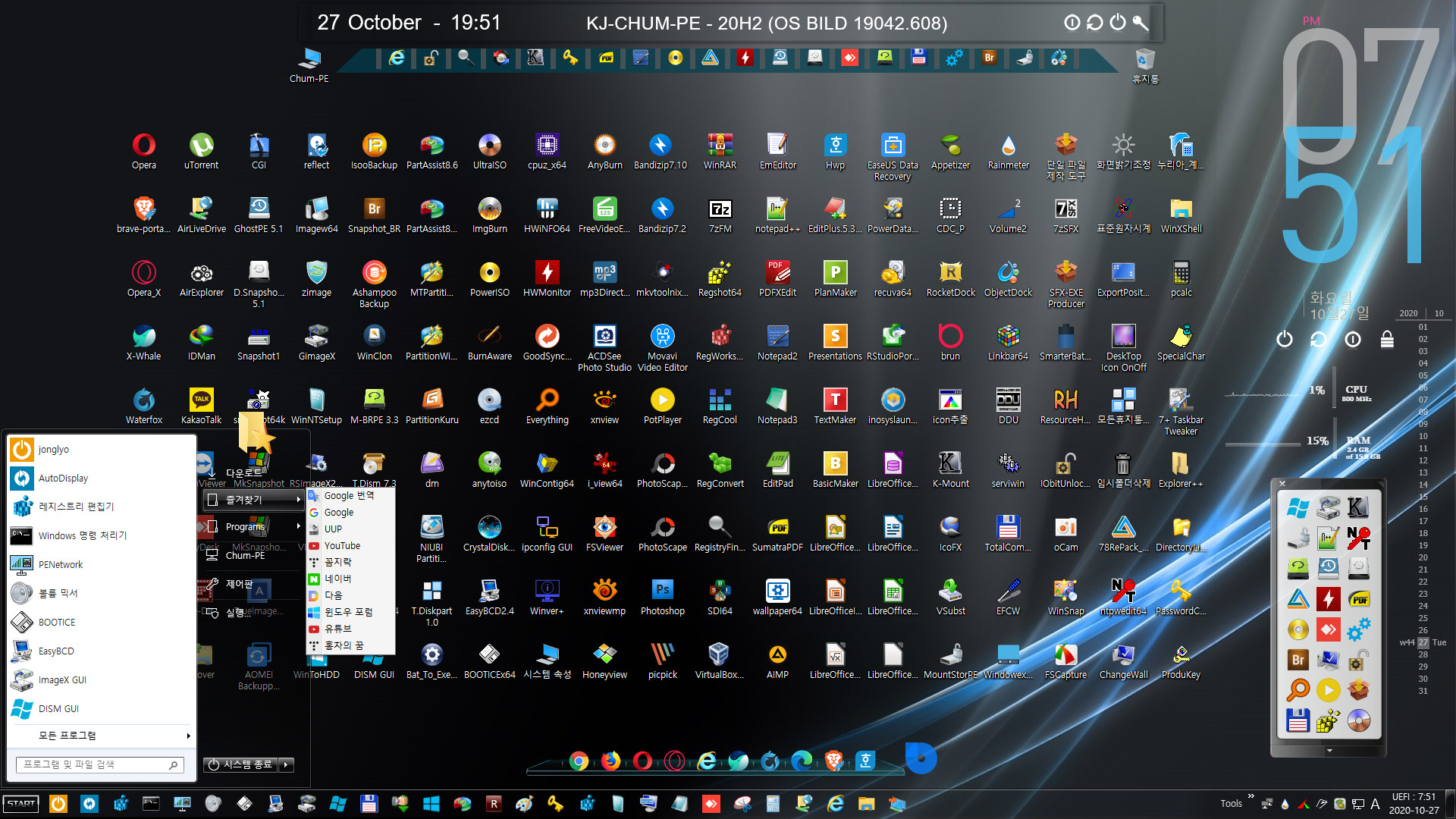The height and width of the screenshot is (819, 1456).
Task: Launch cpuz_x64 desktop shortcut
Action: click(x=547, y=151)
